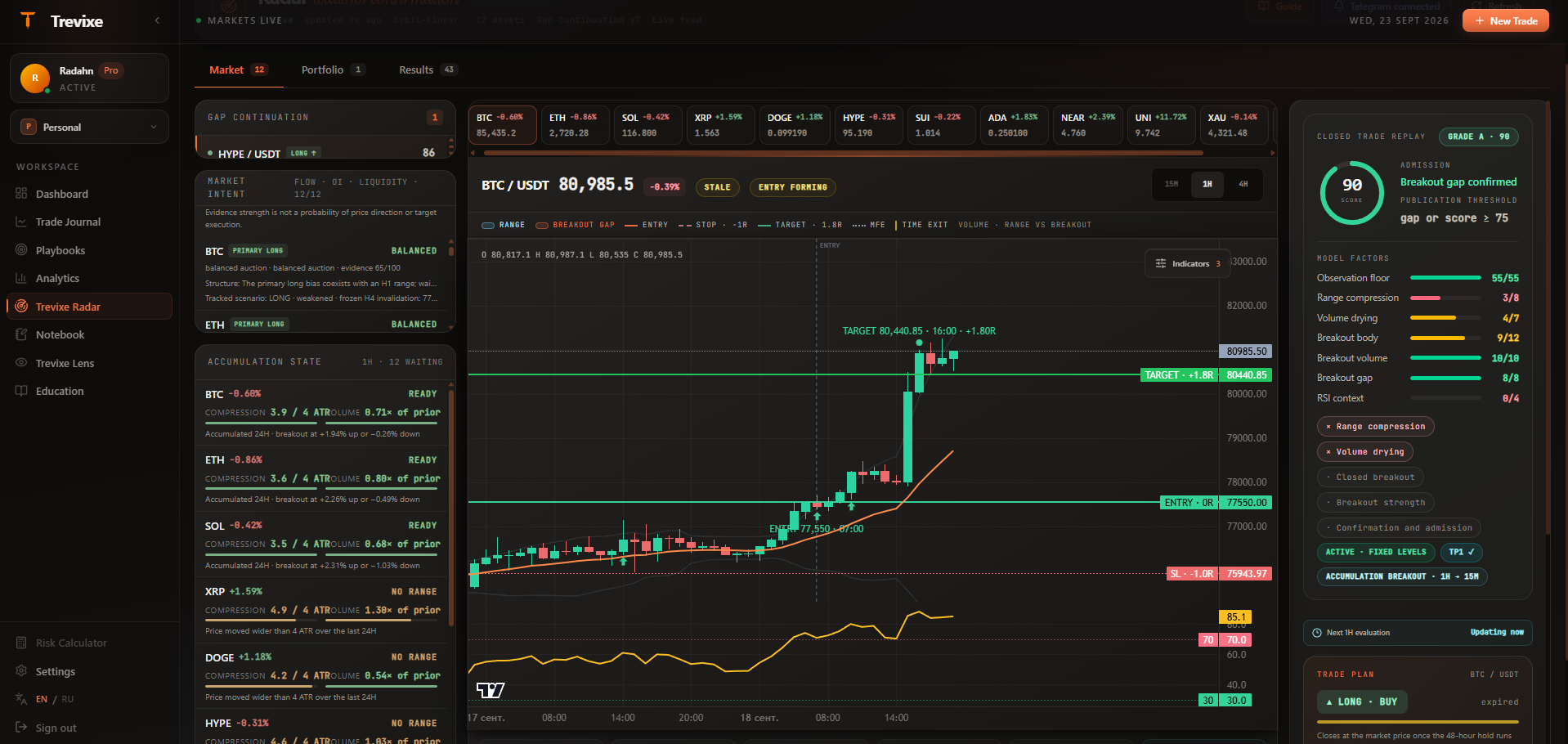Image resolution: width=1568 pixels, height=744 pixels.
Task: Click the Personal workspace P icon
Action: coord(29,127)
